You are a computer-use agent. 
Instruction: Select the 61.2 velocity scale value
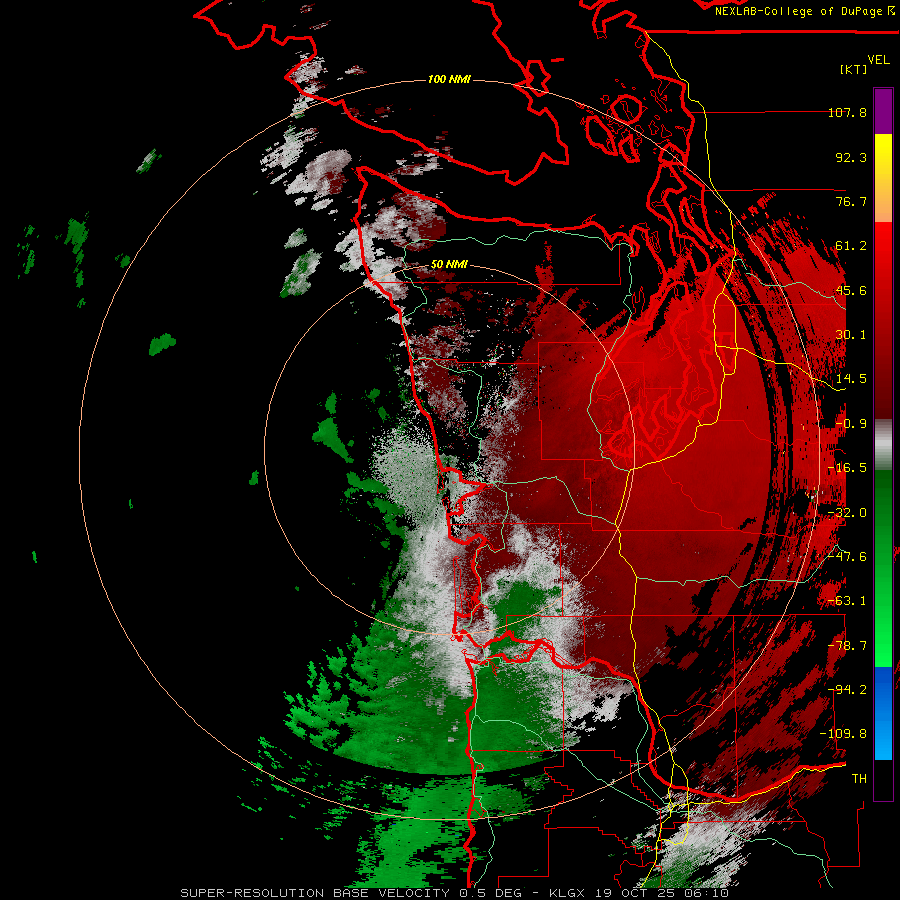(851, 246)
